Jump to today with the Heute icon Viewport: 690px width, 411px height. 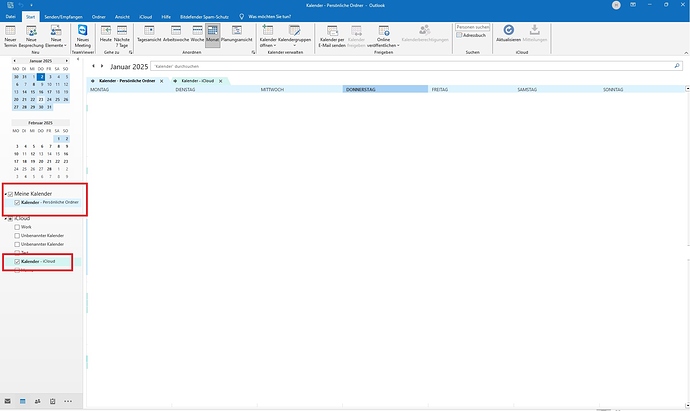coord(106,34)
